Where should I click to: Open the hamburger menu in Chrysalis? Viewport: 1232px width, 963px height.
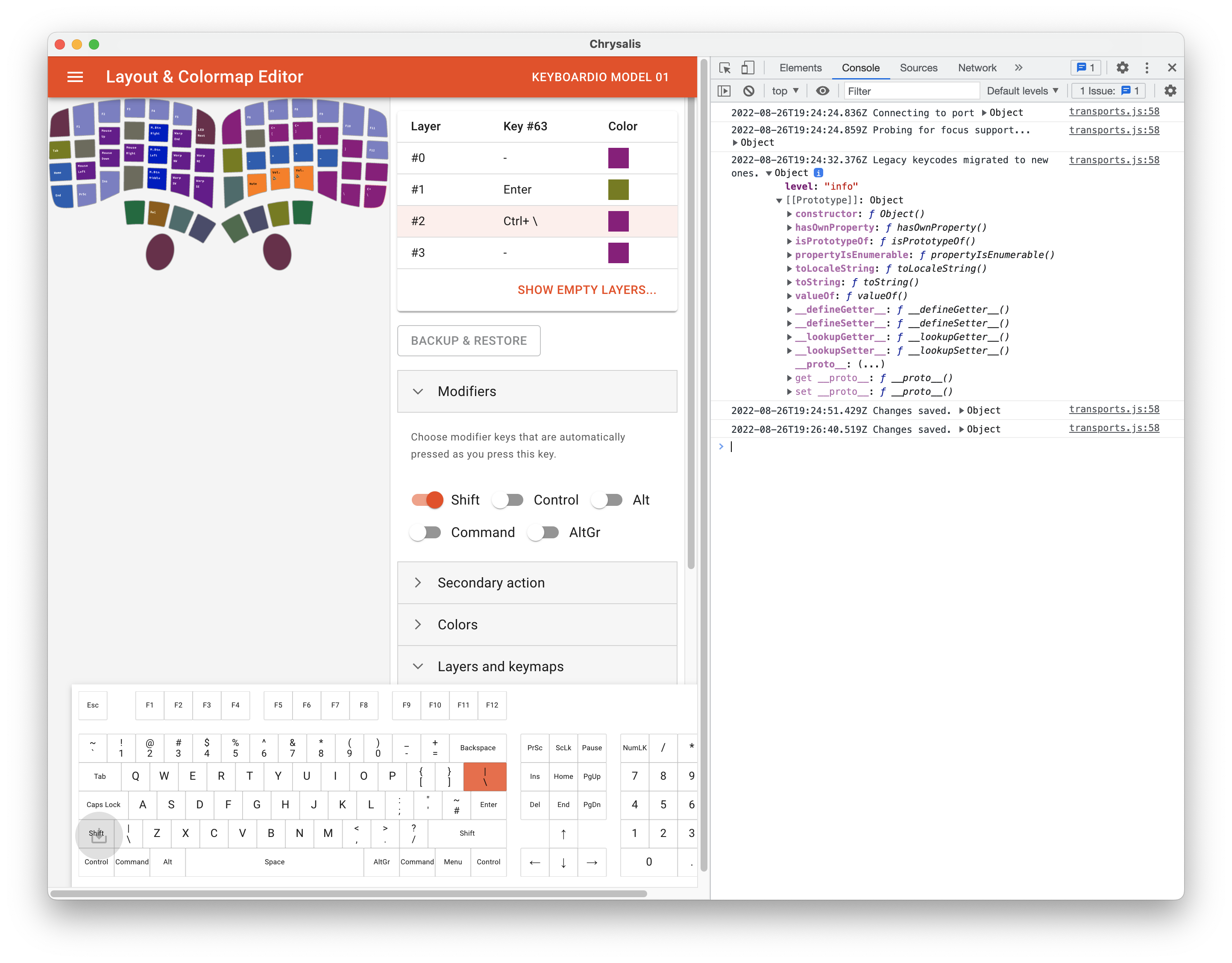click(x=75, y=77)
